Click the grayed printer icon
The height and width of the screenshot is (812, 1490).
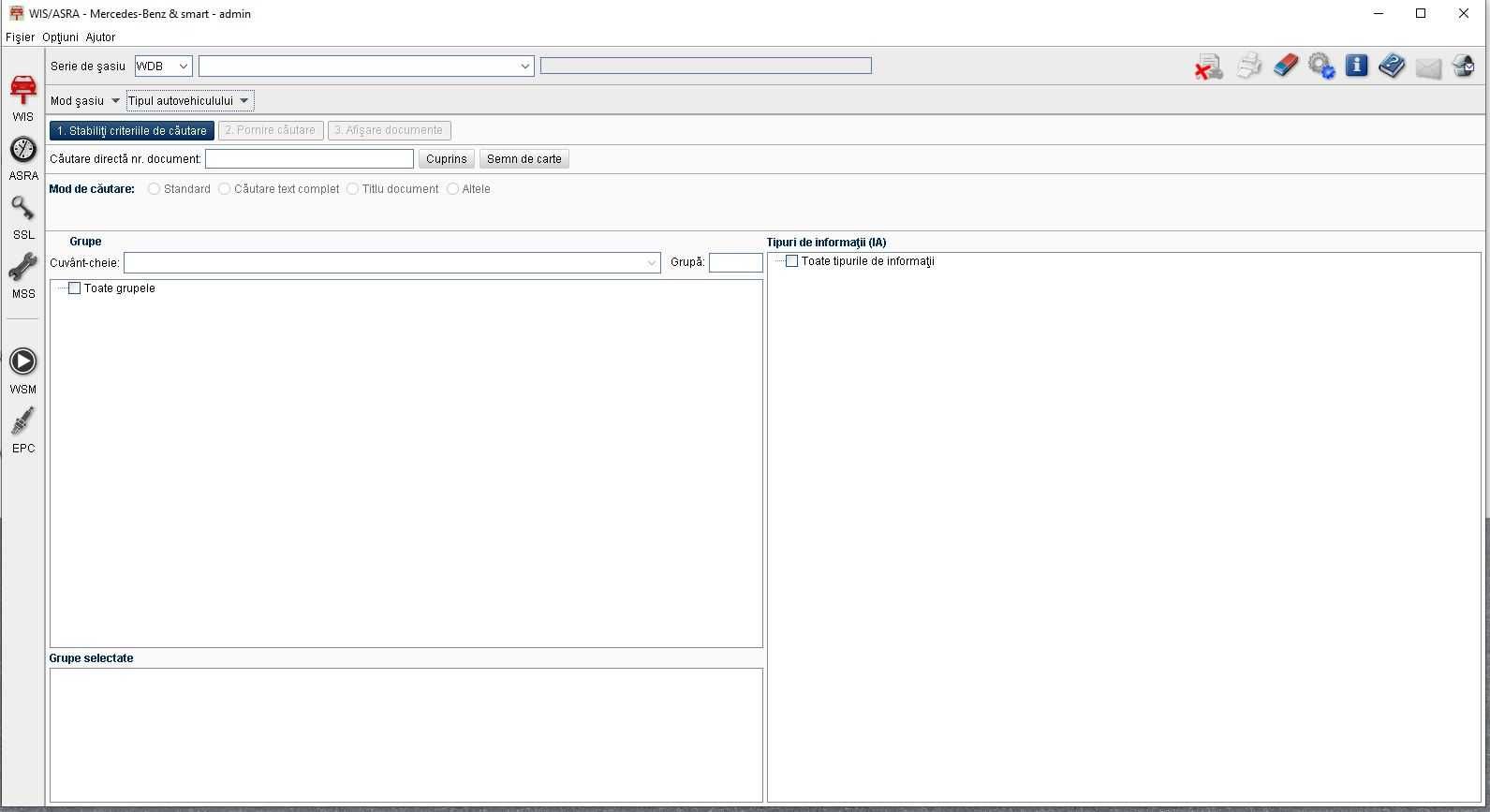pyautogui.click(x=1248, y=66)
